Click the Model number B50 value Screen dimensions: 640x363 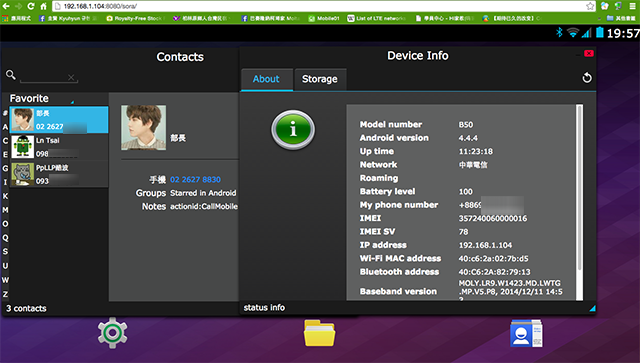[x=466, y=125]
